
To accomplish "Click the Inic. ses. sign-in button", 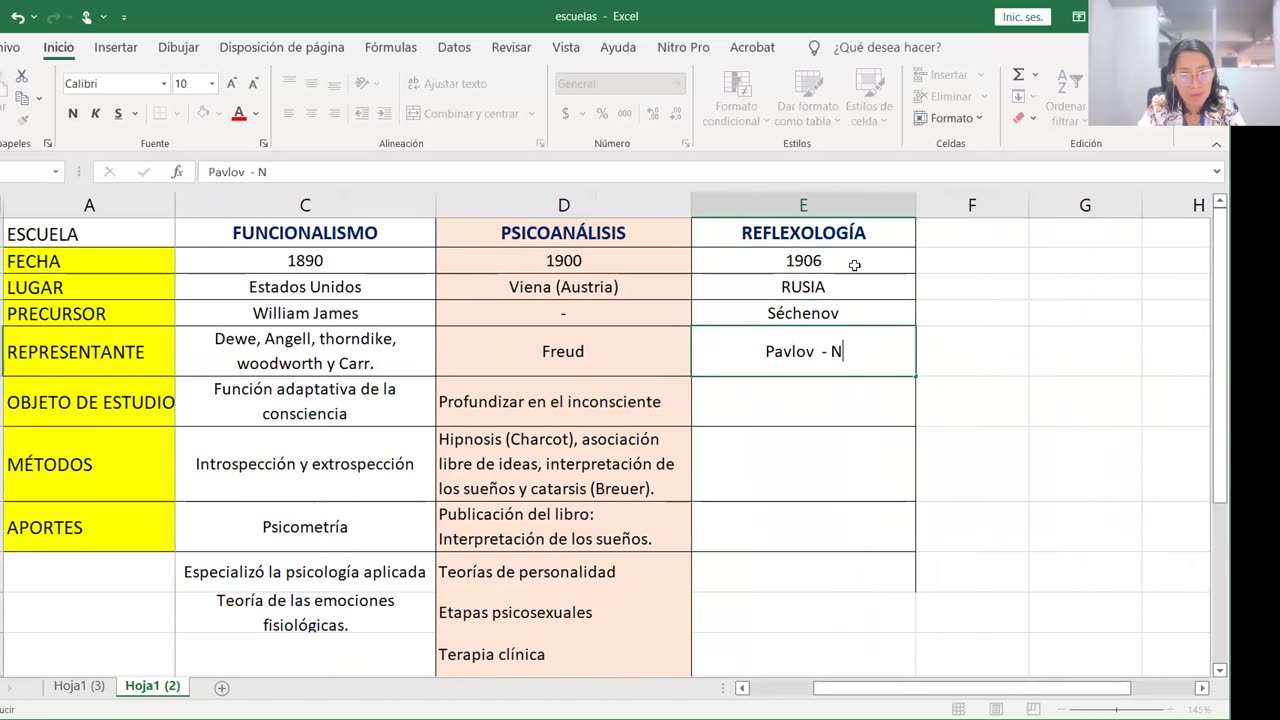I will click(1023, 17).
